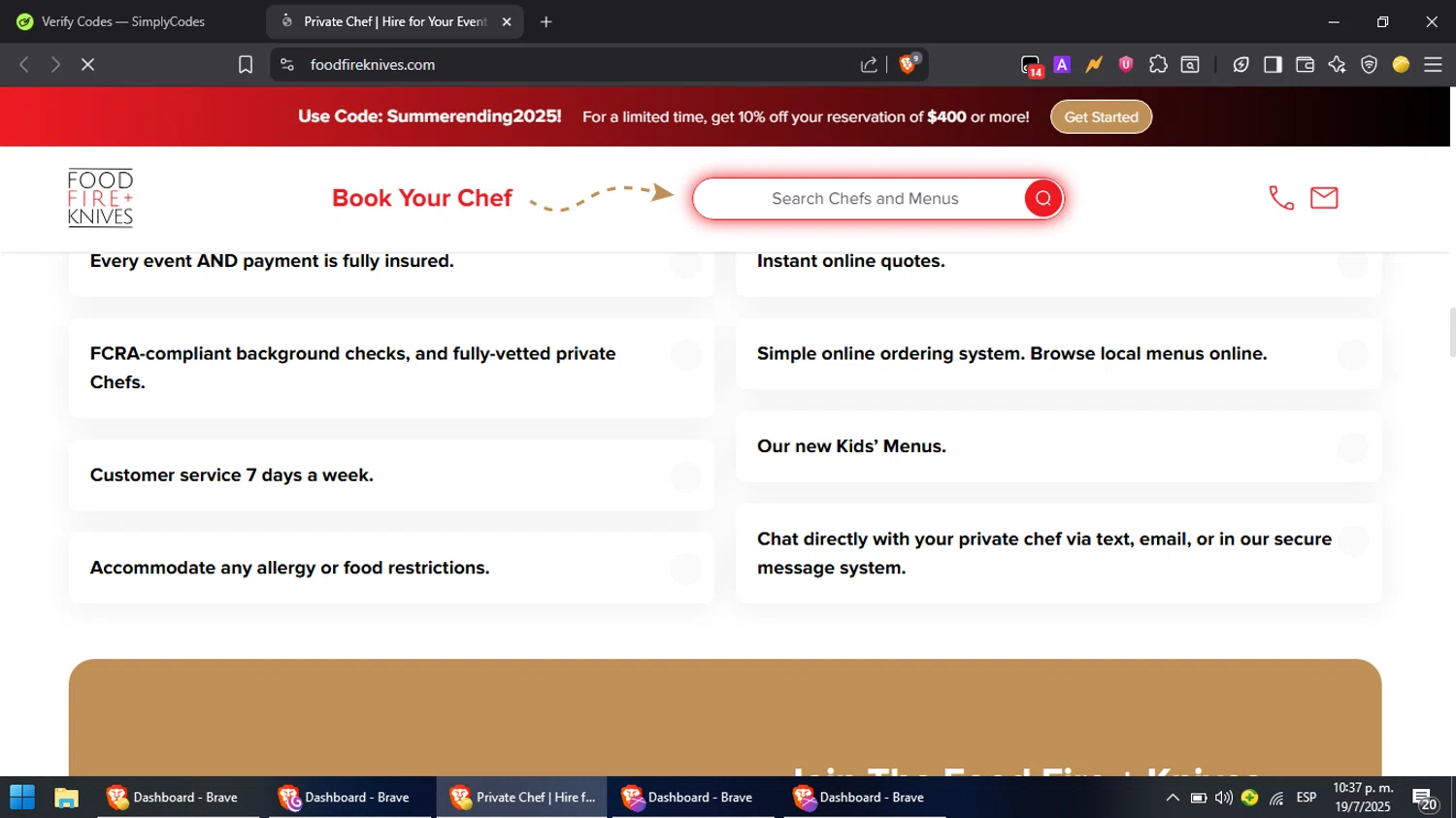Click the Brave Shields lion icon
Screen dimensions: 1456x818
coord(909,64)
